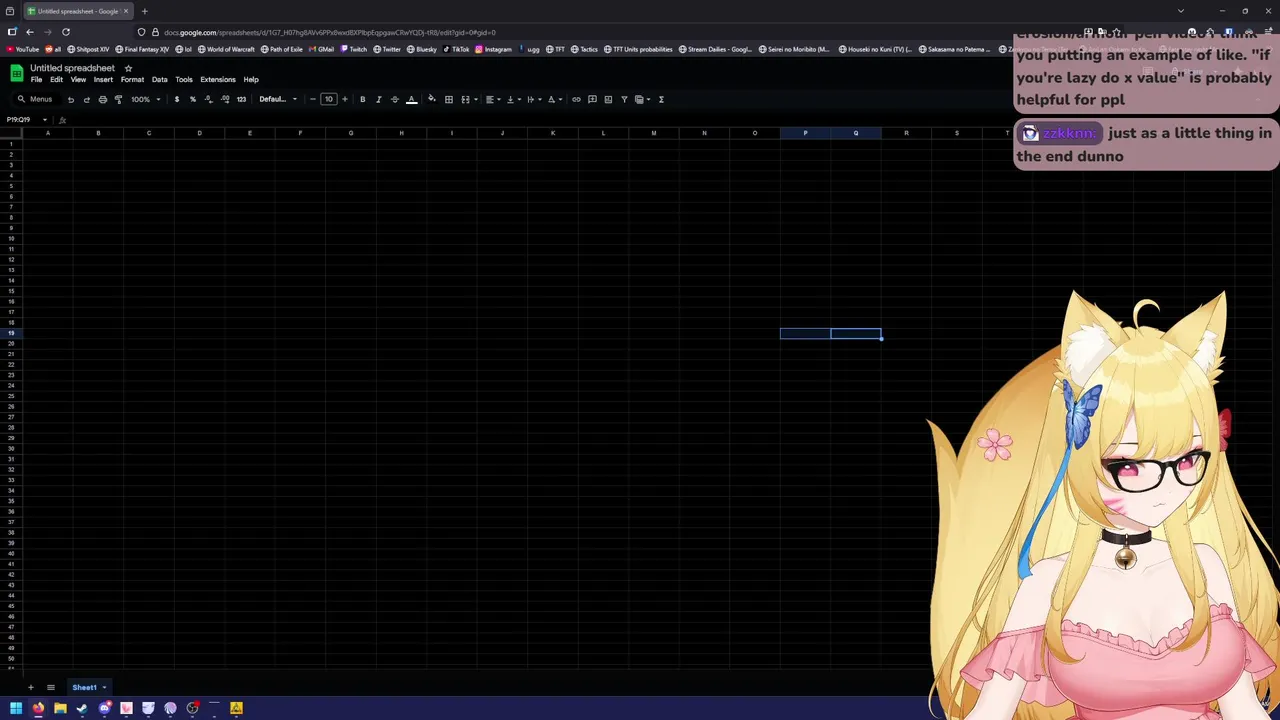Click the Name box showing P19:Q19
The width and height of the screenshot is (1280, 720).
click(20, 120)
